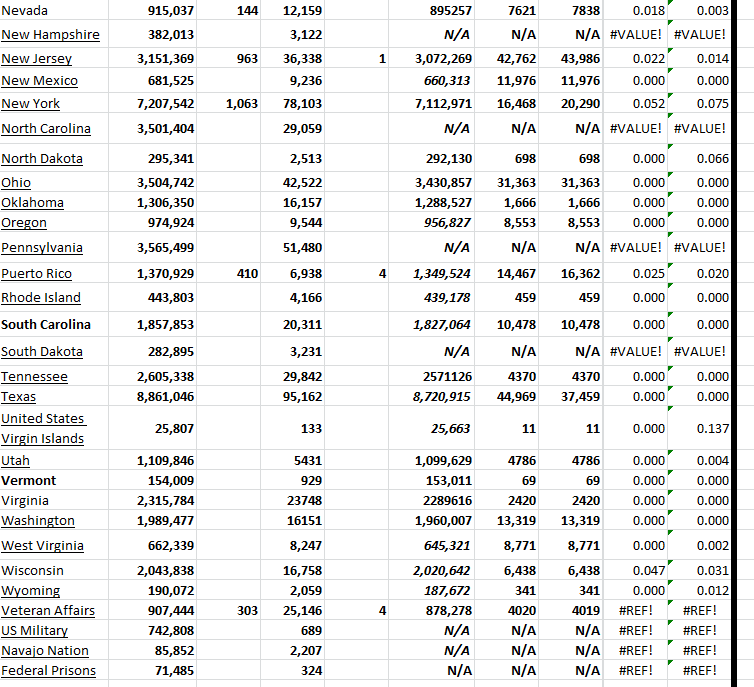Open the Oregon link
754x687 pixels.
[x=24, y=223]
